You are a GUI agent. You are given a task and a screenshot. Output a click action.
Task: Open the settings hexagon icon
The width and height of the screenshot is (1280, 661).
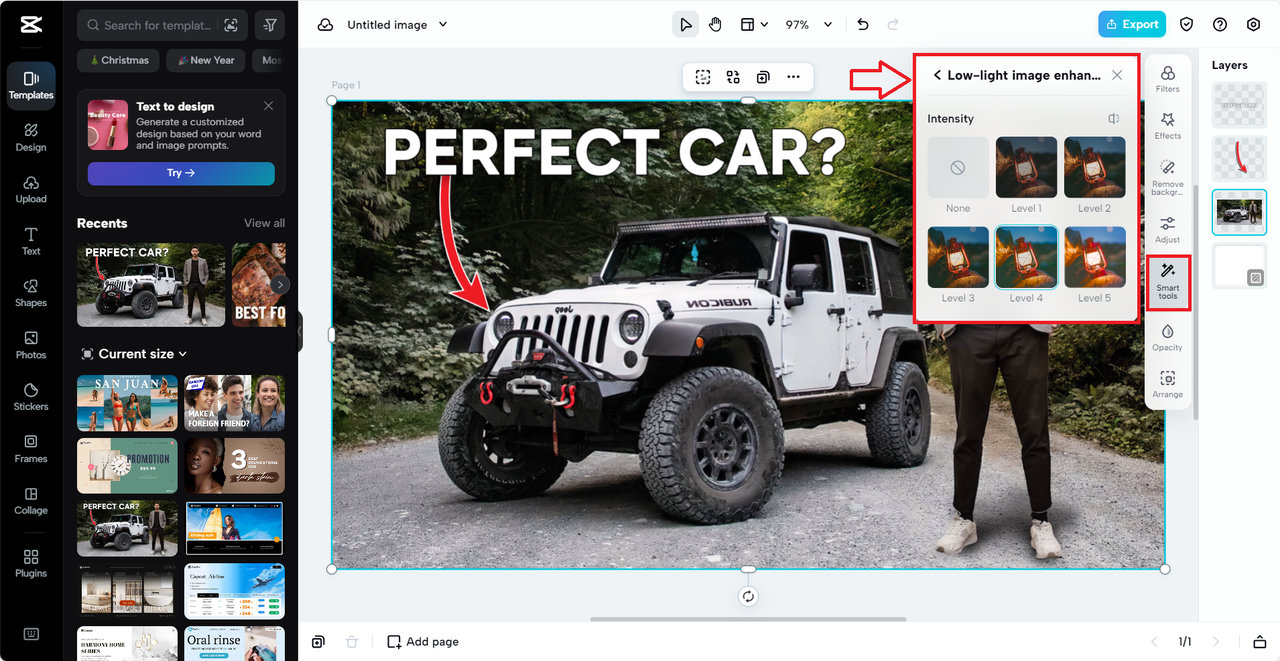pyautogui.click(x=1253, y=25)
